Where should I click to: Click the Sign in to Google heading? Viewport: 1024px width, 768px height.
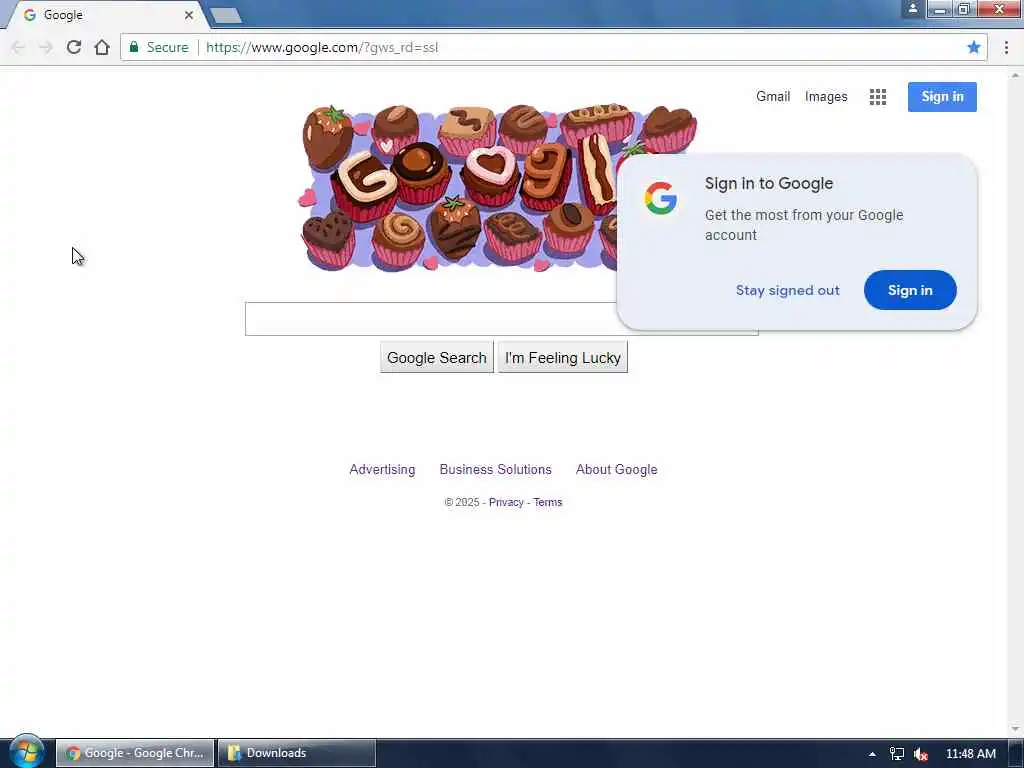tap(769, 184)
